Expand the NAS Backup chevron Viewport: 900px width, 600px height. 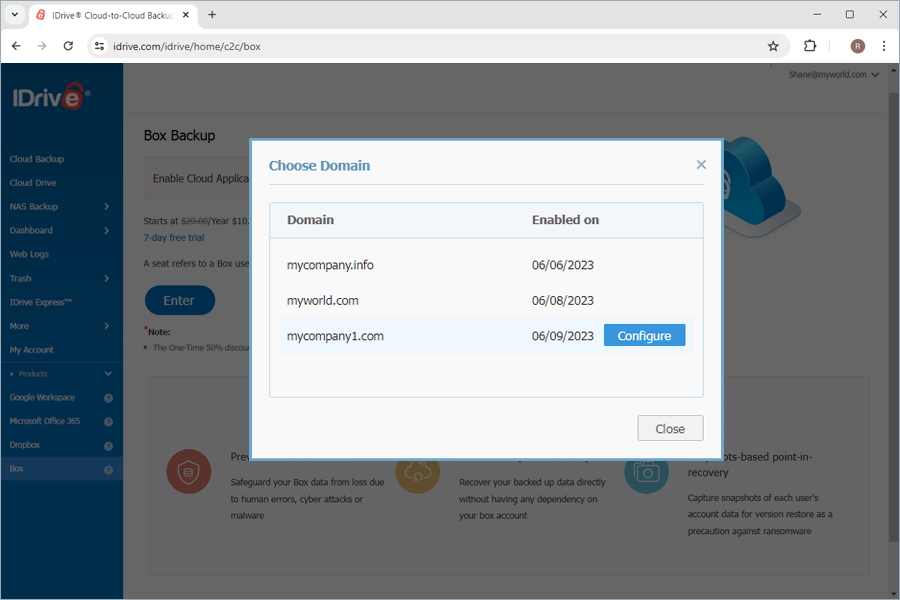107,206
